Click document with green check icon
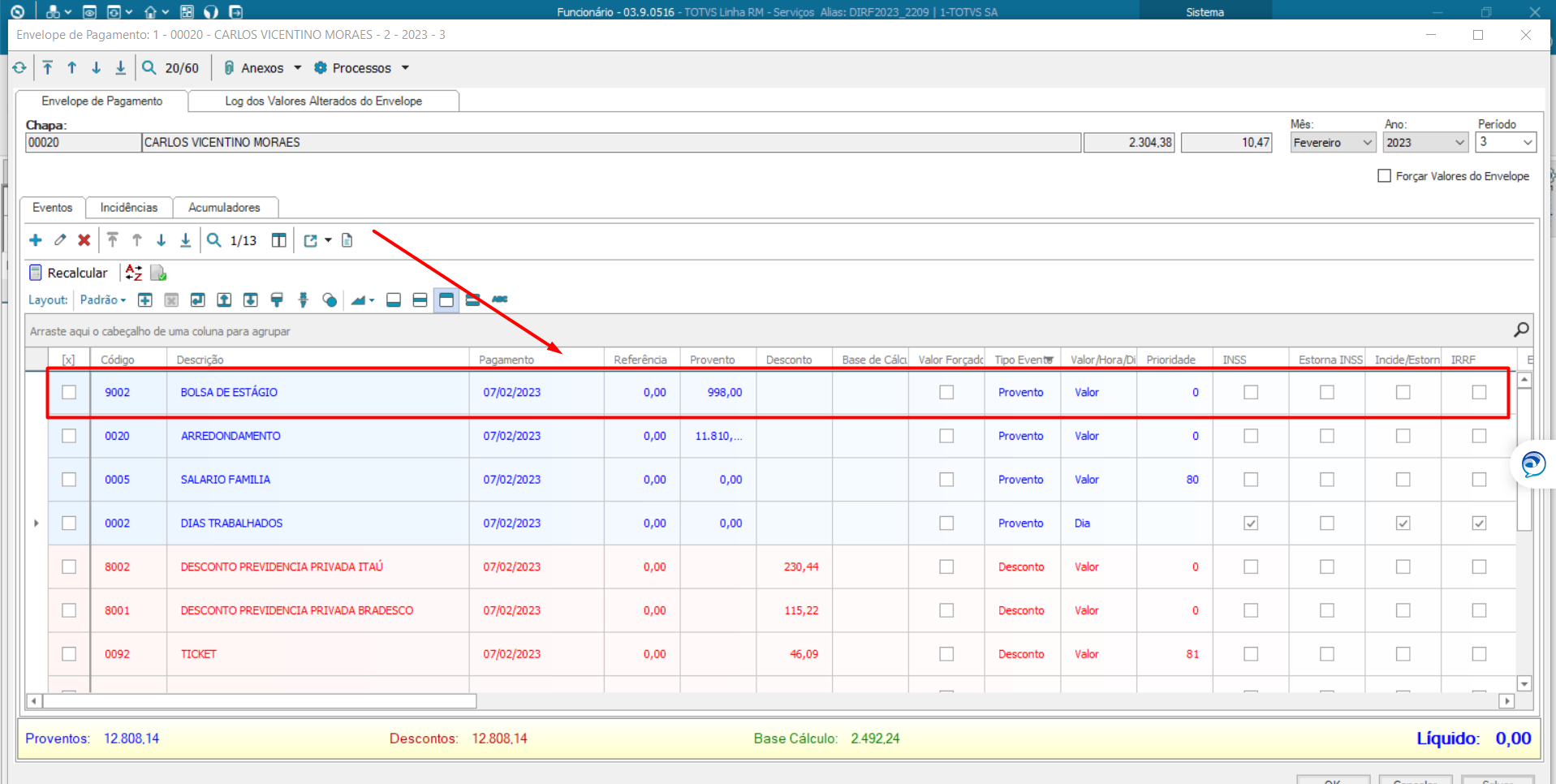Image resolution: width=1556 pixels, height=784 pixels. click(158, 273)
